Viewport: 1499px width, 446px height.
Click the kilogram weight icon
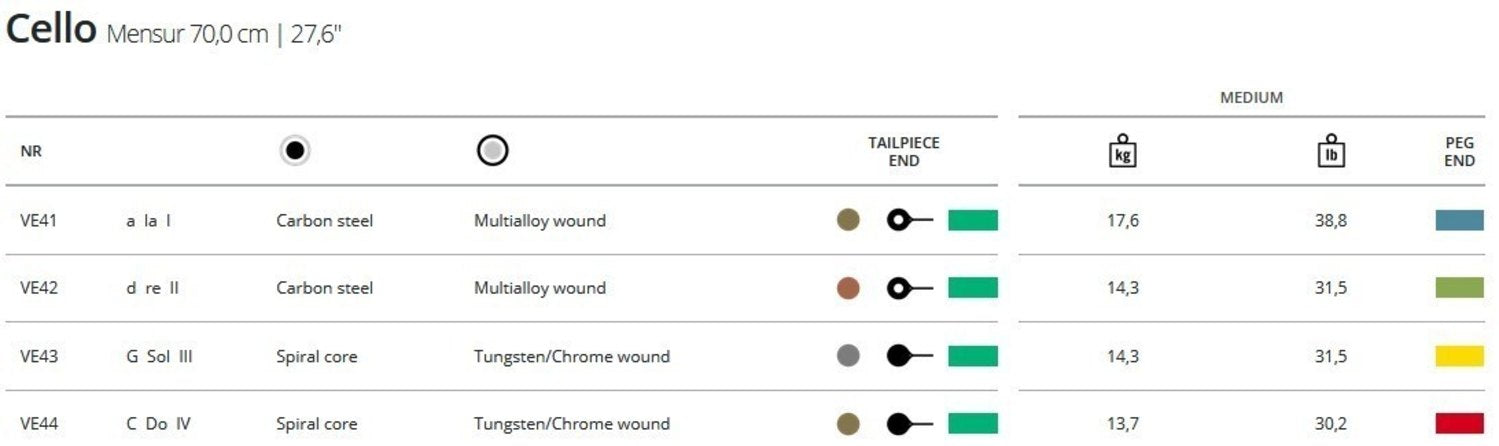tap(1123, 152)
